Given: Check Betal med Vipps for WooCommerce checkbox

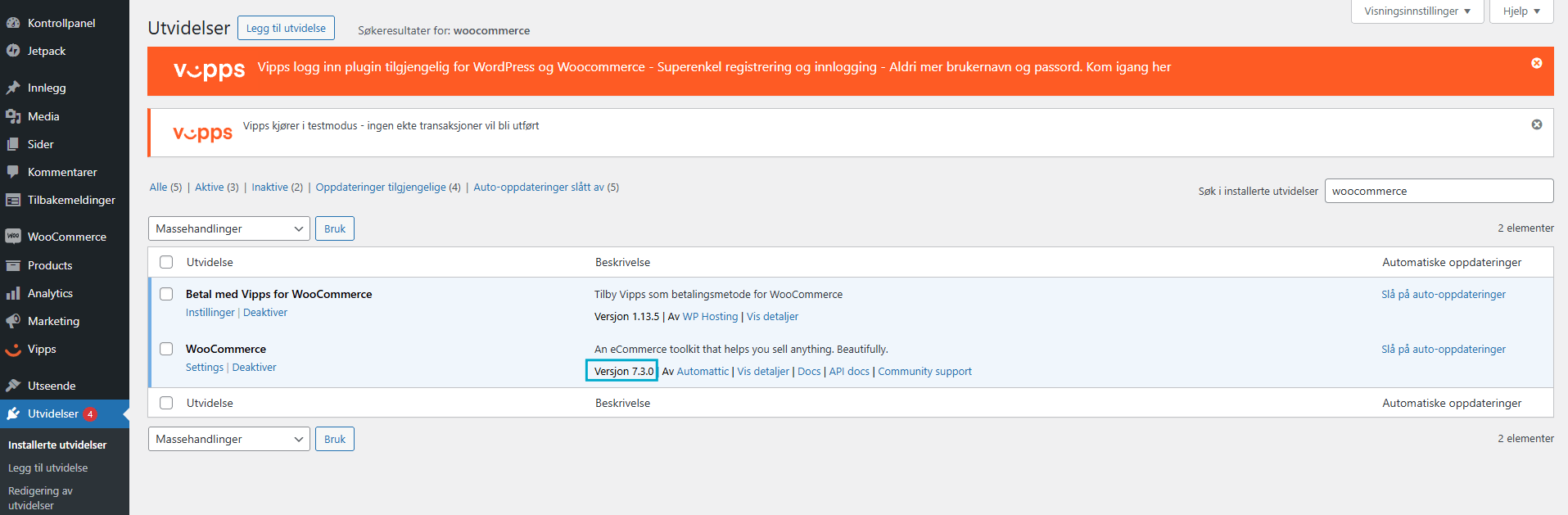Looking at the screenshot, I should tap(166, 294).
